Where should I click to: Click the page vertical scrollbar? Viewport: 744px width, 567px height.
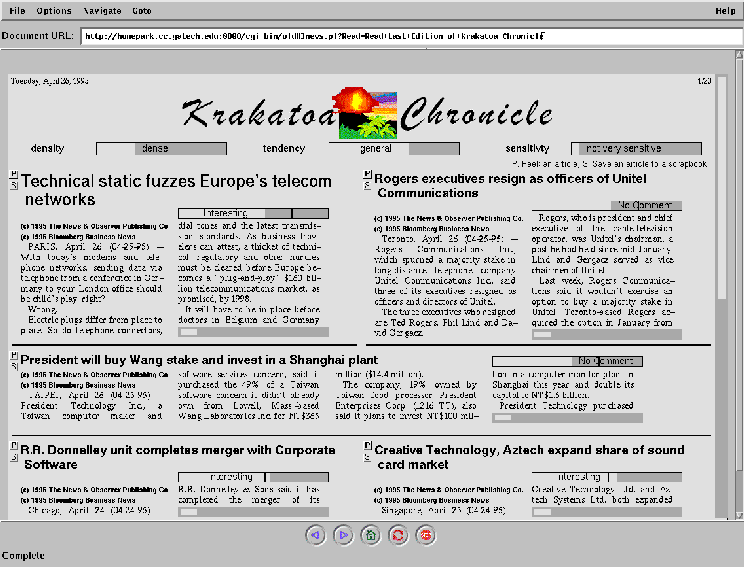click(722, 300)
